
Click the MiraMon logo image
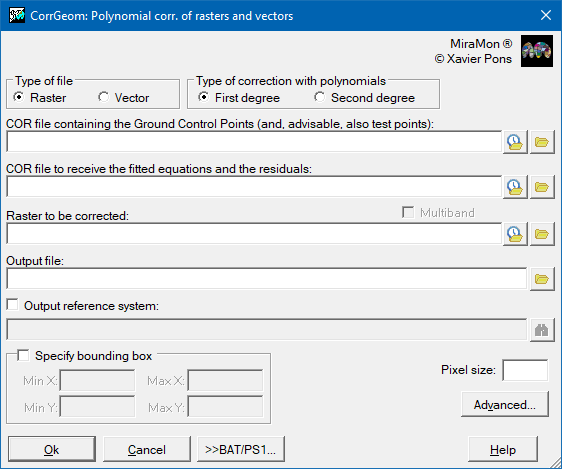537,51
